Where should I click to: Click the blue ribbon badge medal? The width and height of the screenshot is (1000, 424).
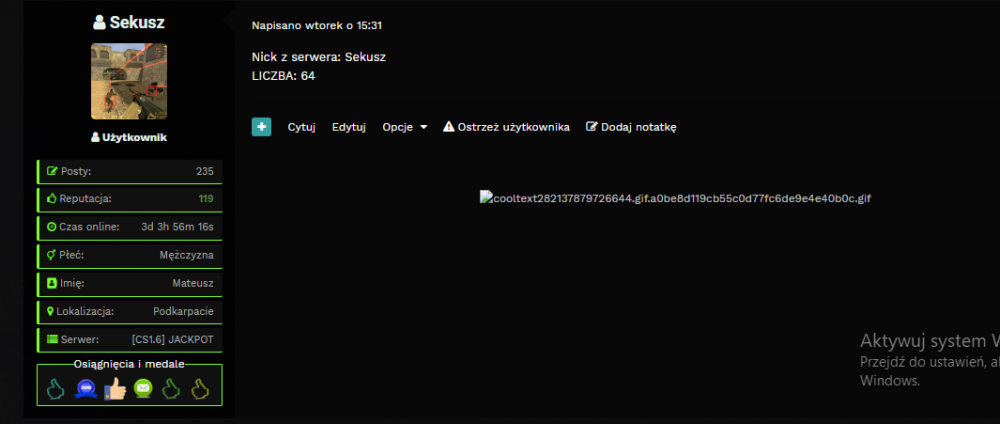point(86,388)
